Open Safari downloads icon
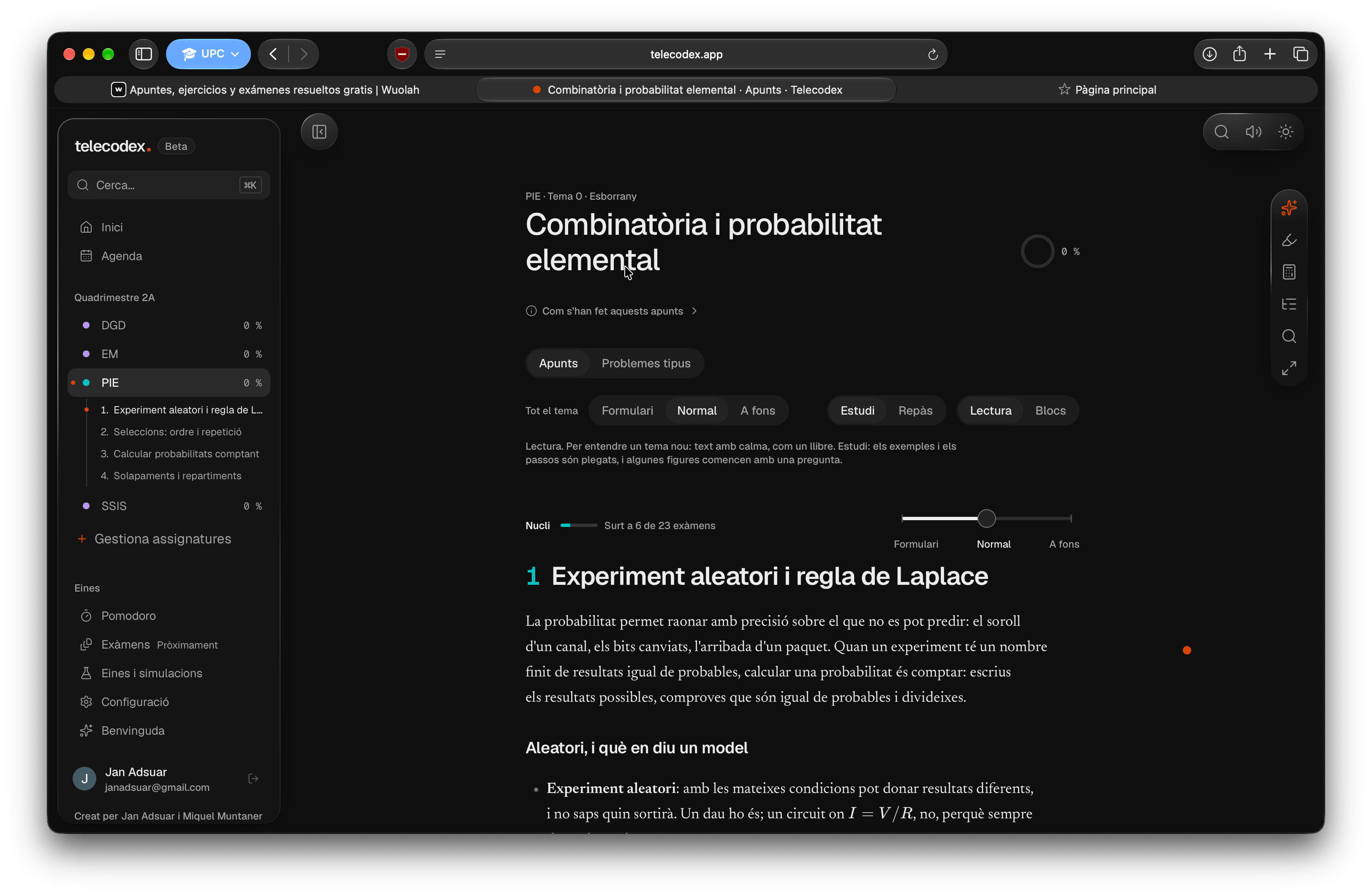The width and height of the screenshot is (1372, 896). [1209, 54]
